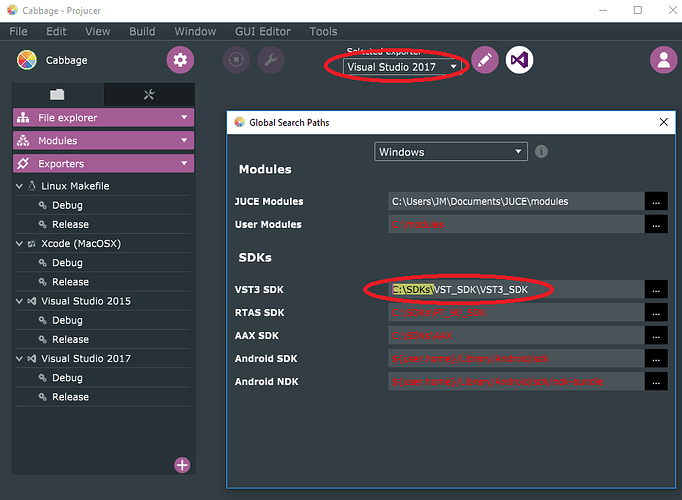Browse for Android SDK folder
The width and height of the screenshot is (682, 500).
(x=656, y=359)
